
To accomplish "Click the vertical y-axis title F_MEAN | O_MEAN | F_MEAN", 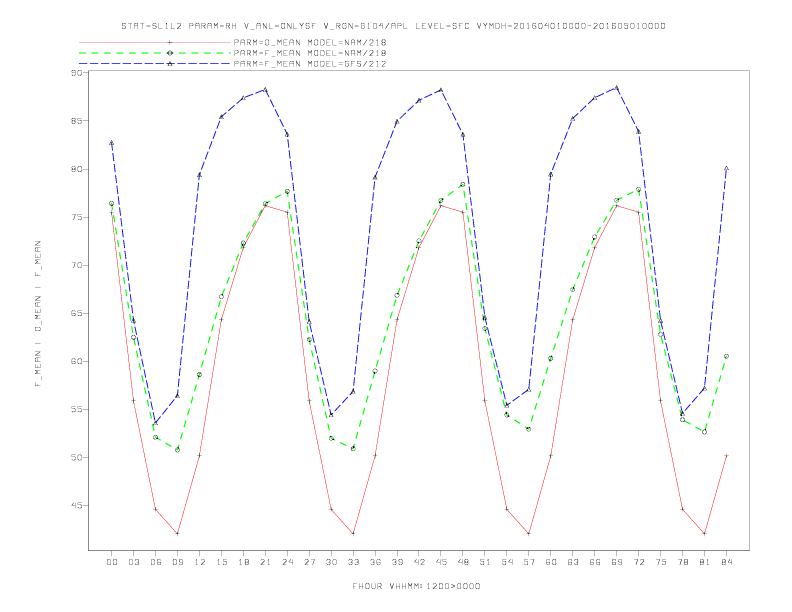I will pos(38,314).
